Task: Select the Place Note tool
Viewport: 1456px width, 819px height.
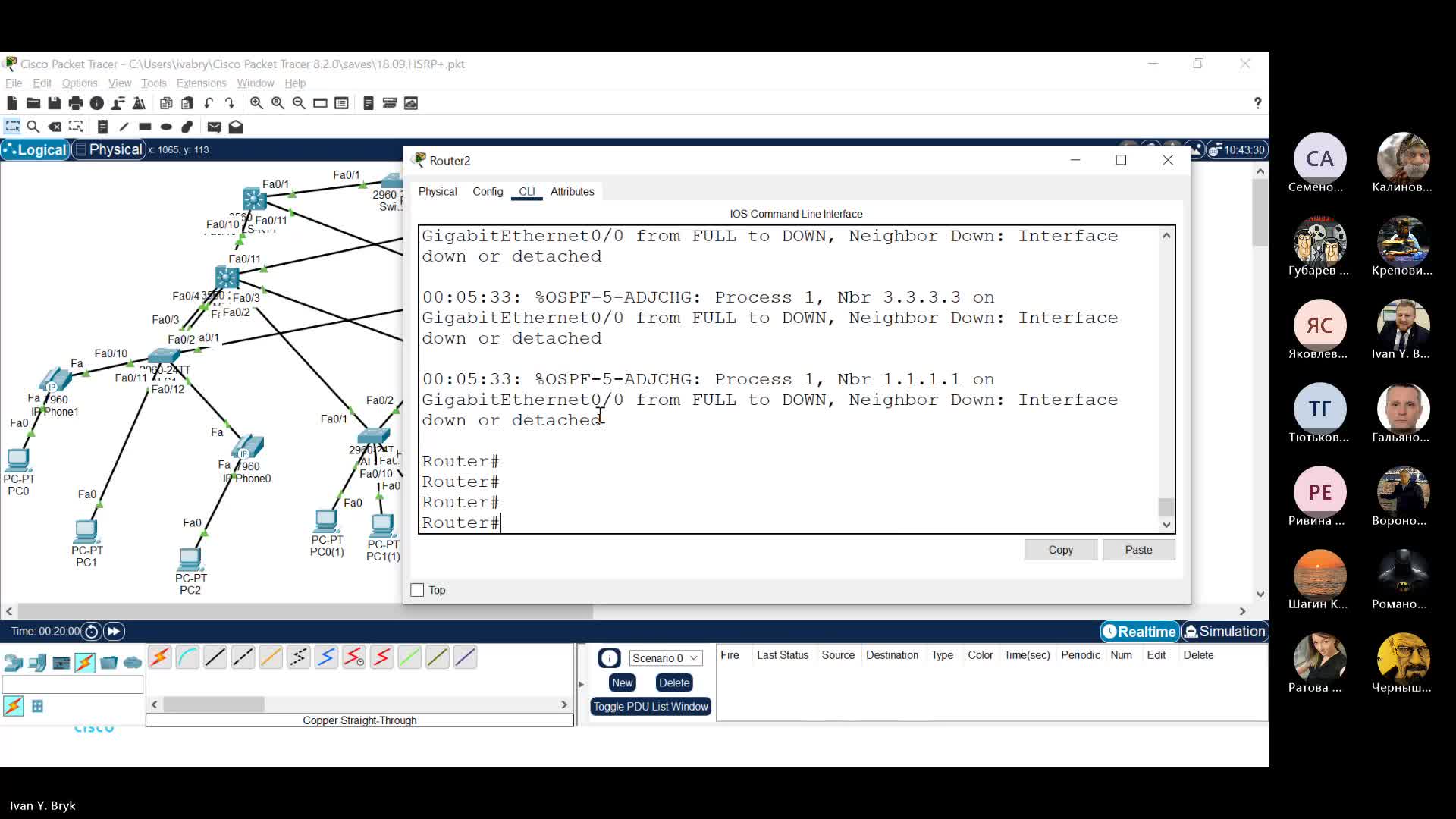Action: tap(103, 127)
